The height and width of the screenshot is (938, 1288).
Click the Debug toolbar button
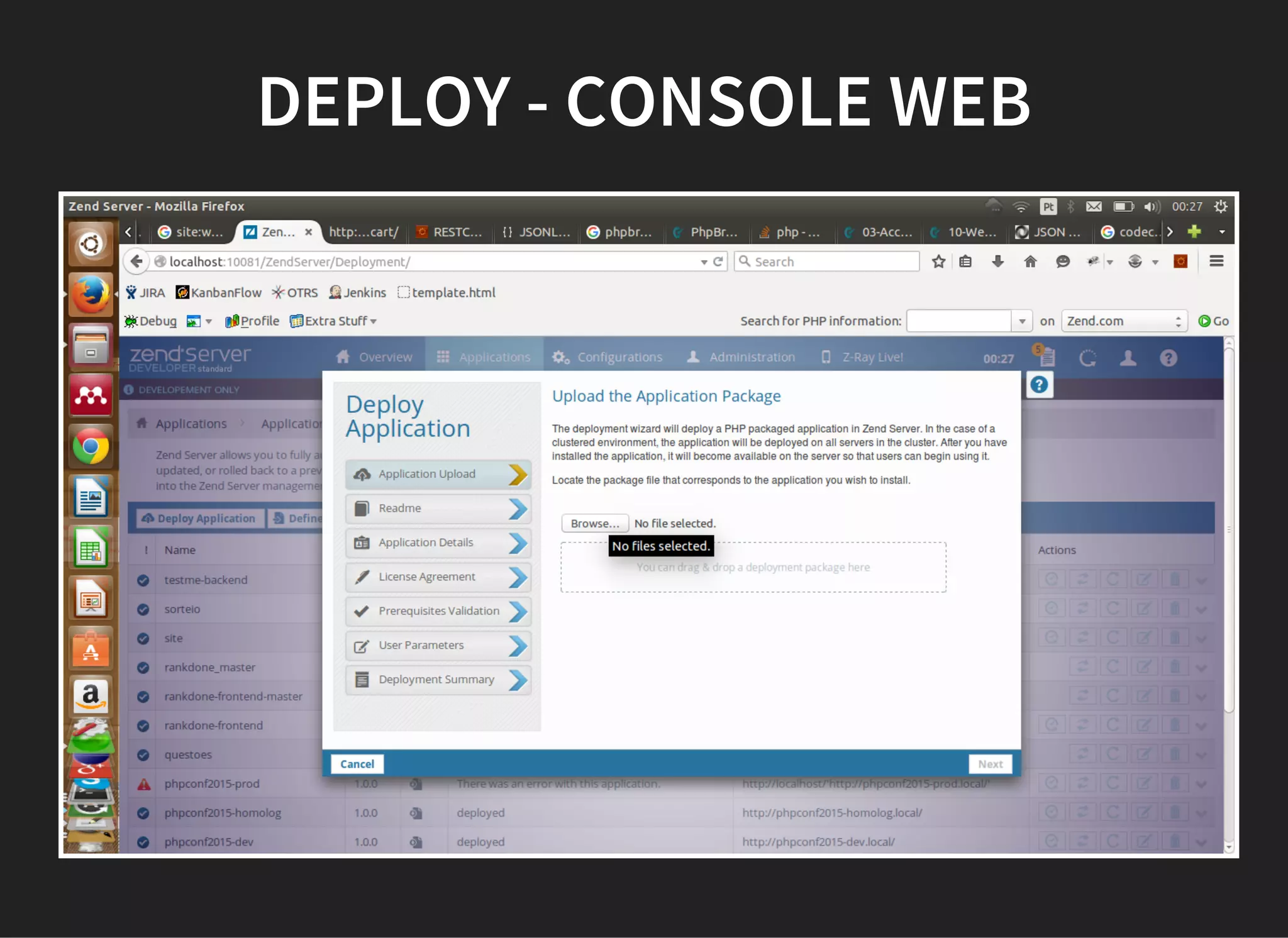(x=150, y=321)
